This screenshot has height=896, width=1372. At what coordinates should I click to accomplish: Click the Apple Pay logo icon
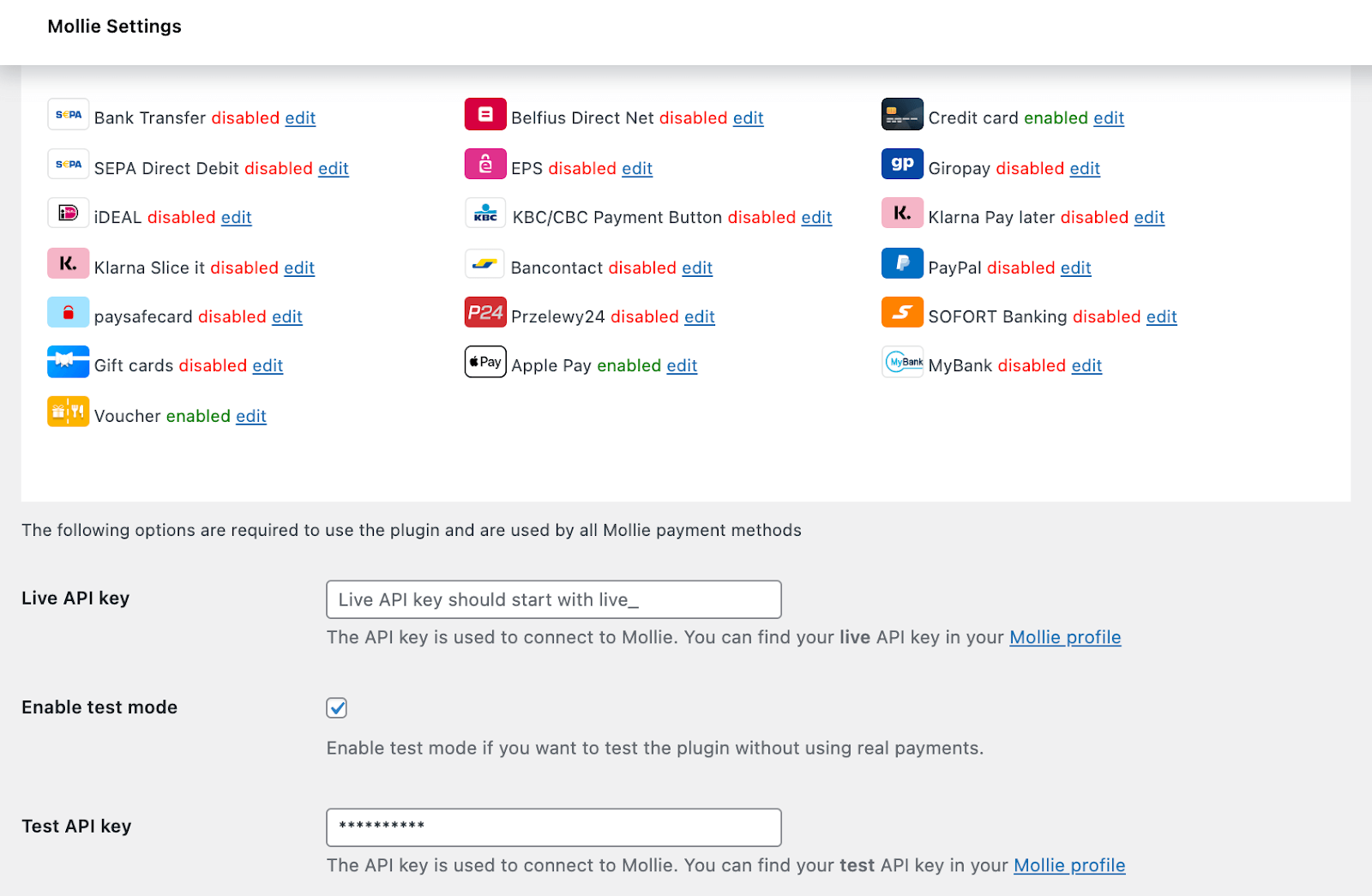(x=485, y=362)
